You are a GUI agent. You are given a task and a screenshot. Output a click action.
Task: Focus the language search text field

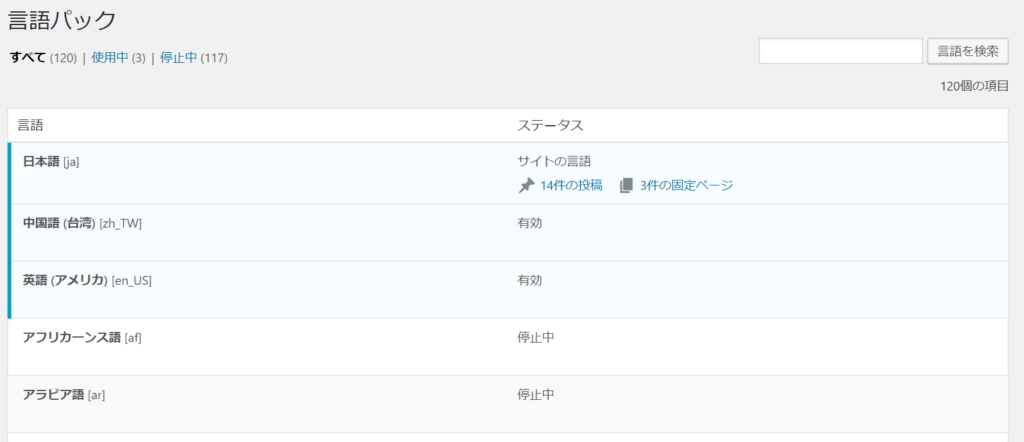pyautogui.click(x=840, y=51)
